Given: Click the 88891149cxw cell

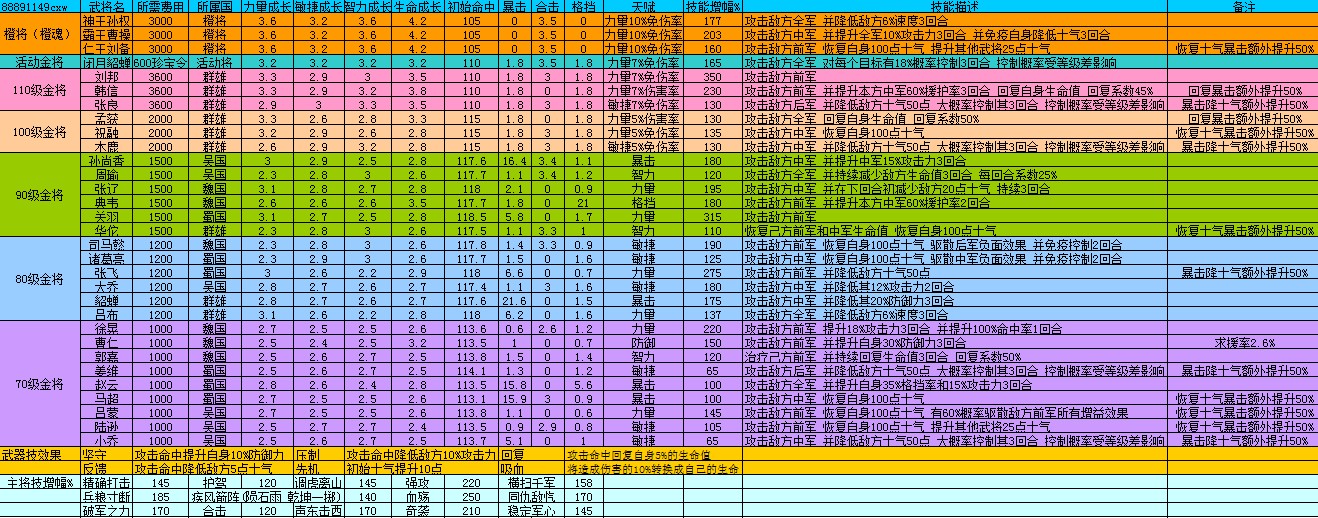Looking at the screenshot, I should click(38, 7).
